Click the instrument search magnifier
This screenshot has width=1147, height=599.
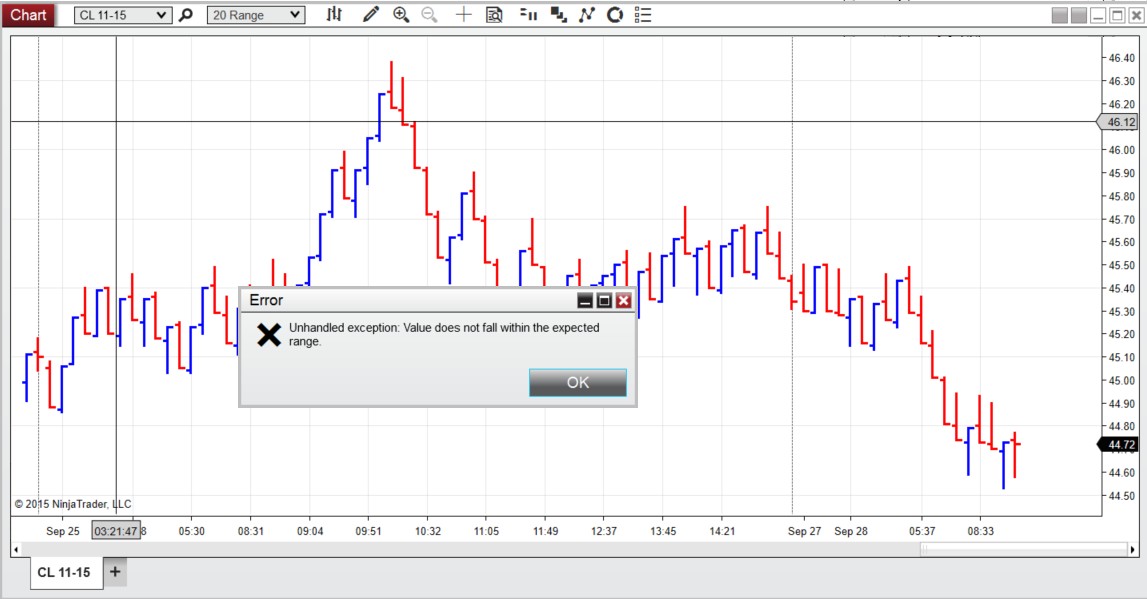[186, 15]
